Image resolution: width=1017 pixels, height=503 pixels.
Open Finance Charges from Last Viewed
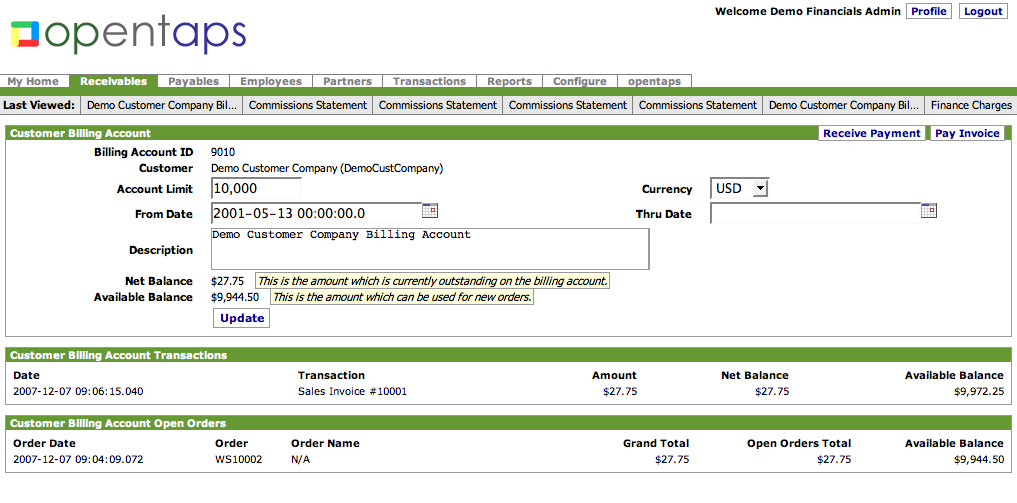[971, 104]
